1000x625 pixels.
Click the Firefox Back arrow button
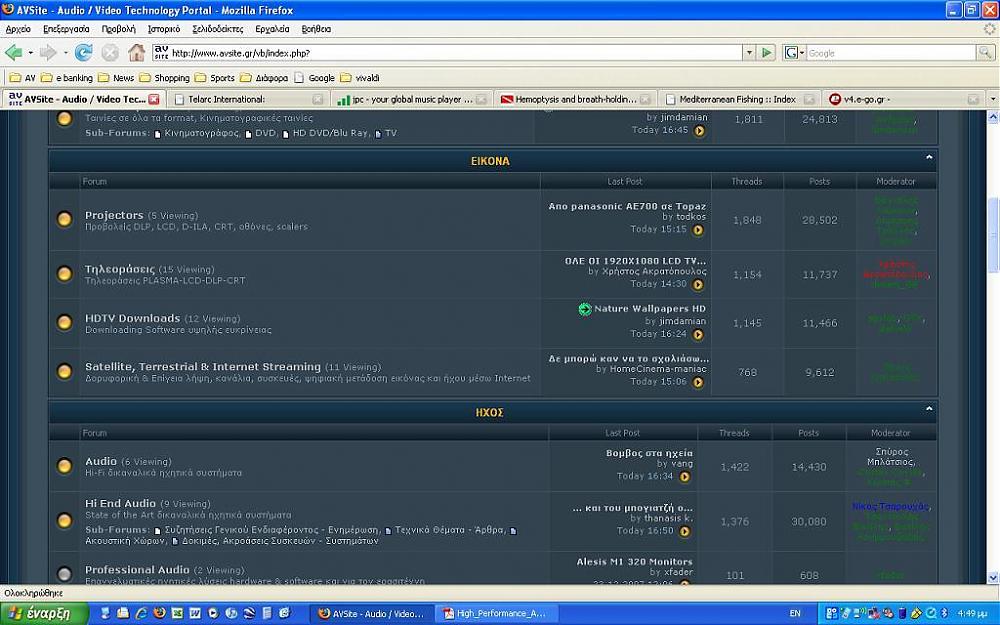click(14, 52)
